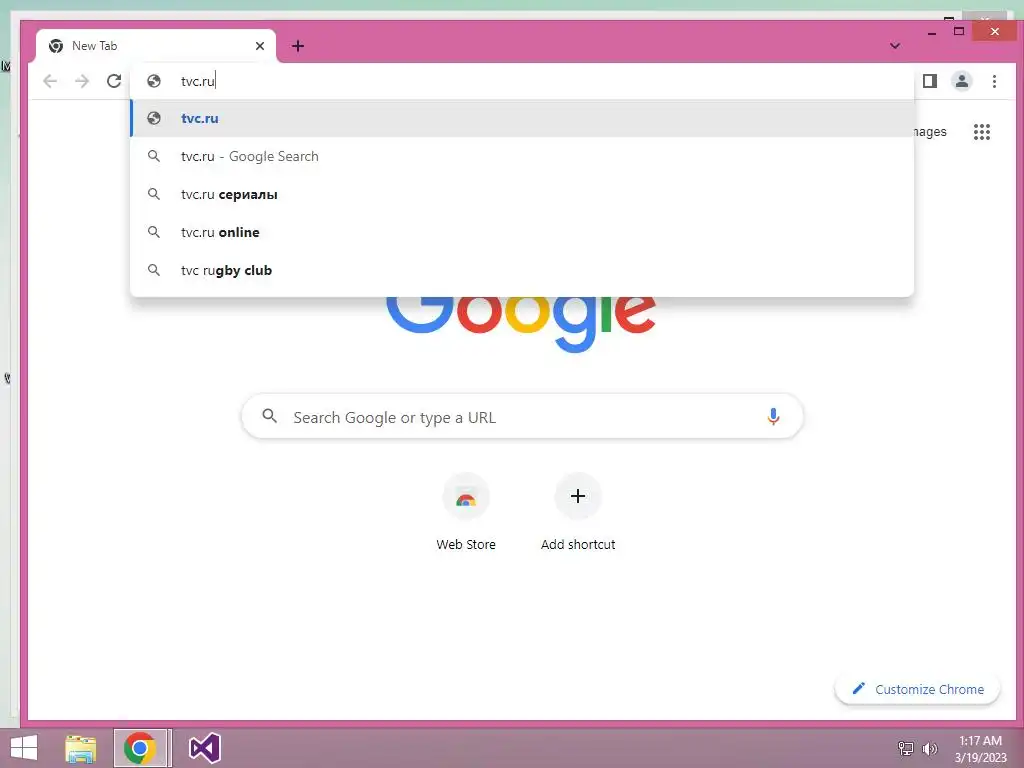Select the 'tvc rugby club' suggestion
The height and width of the screenshot is (768, 1024).
click(522, 270)
